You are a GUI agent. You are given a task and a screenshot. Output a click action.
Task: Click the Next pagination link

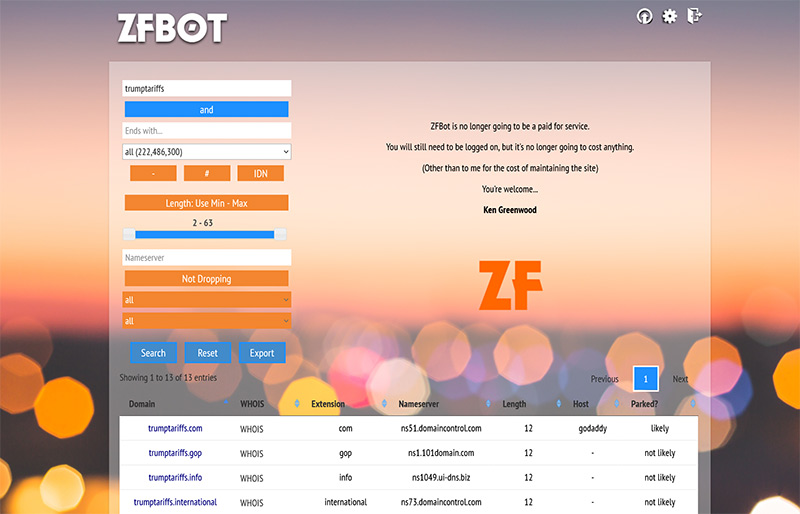tap(680, 379)
